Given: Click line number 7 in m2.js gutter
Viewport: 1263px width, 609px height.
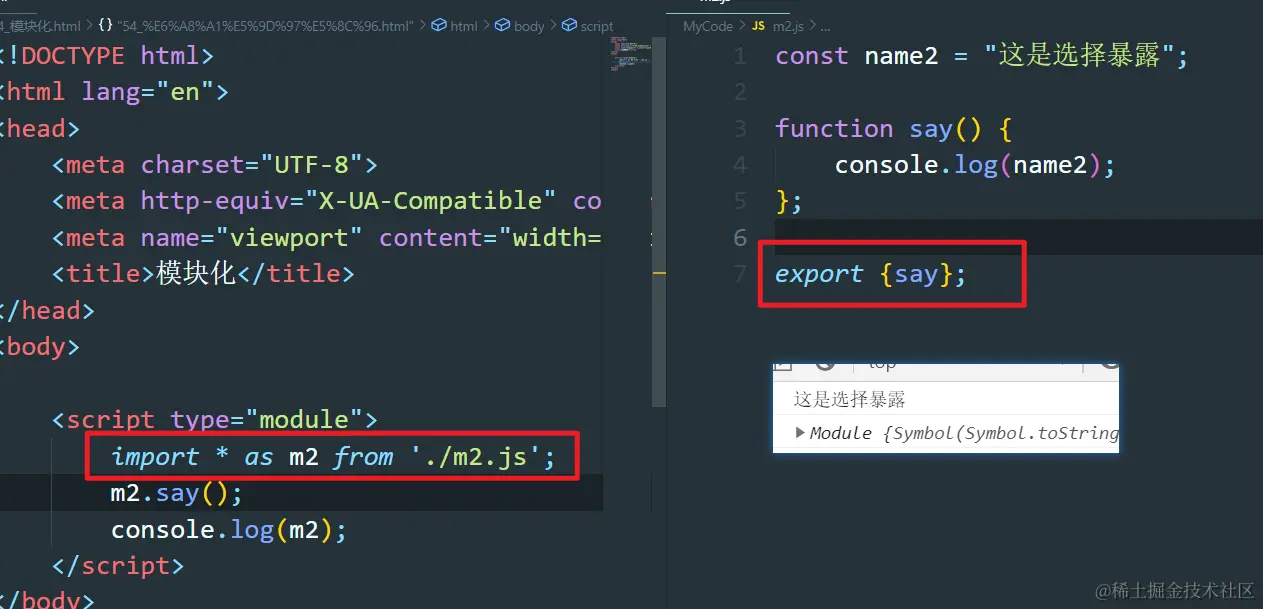Looking at the screenshot, I should (x=740, y=274).
